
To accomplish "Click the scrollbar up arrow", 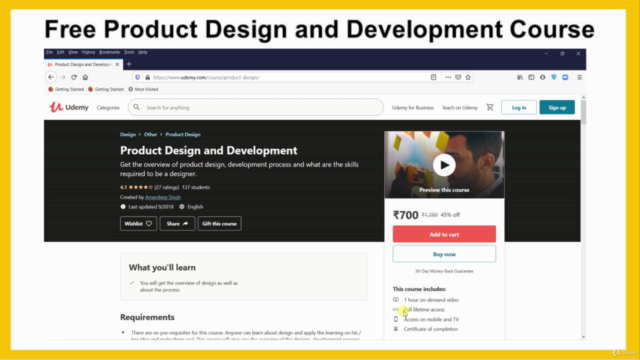I will click(x=583, y=98).
